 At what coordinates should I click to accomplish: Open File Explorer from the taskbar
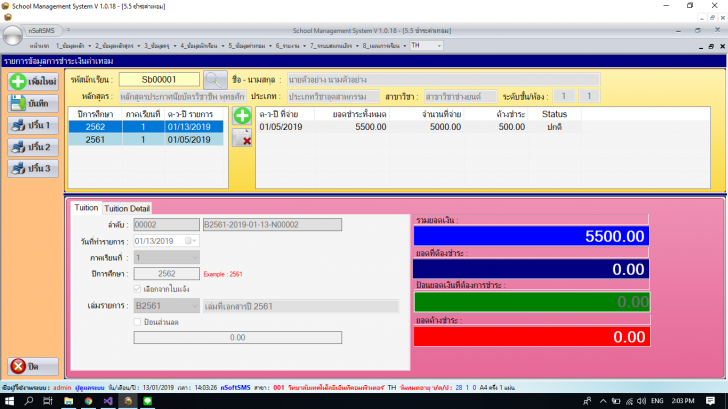[x=68, y=401]
